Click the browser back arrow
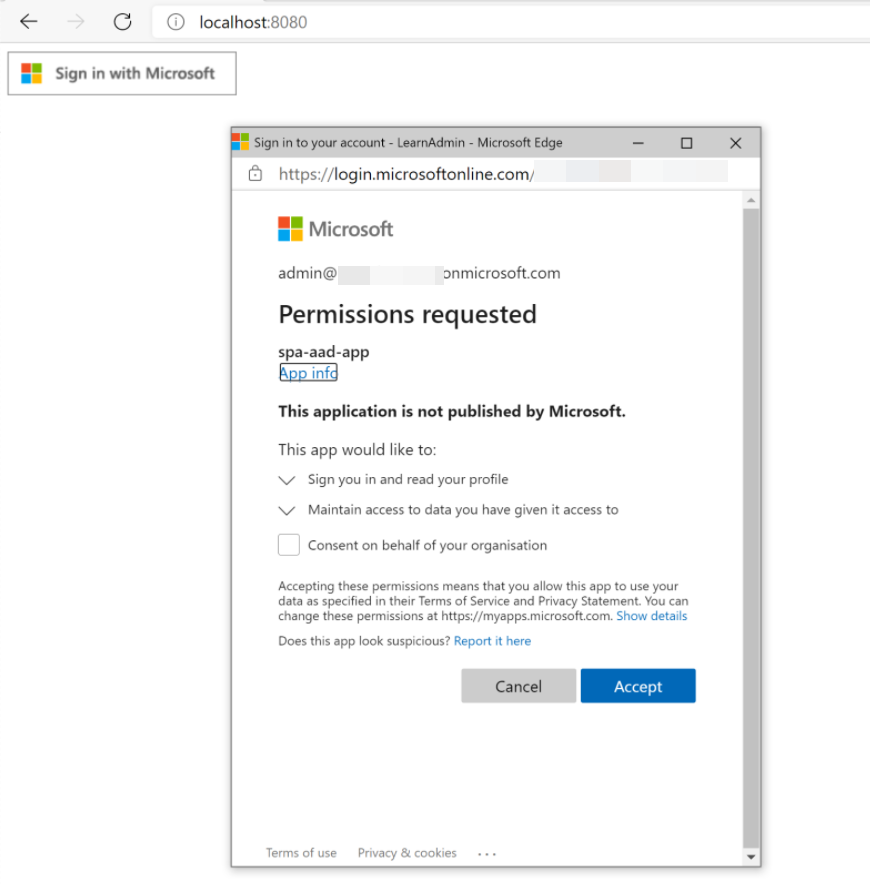 [x=29, y=21]
